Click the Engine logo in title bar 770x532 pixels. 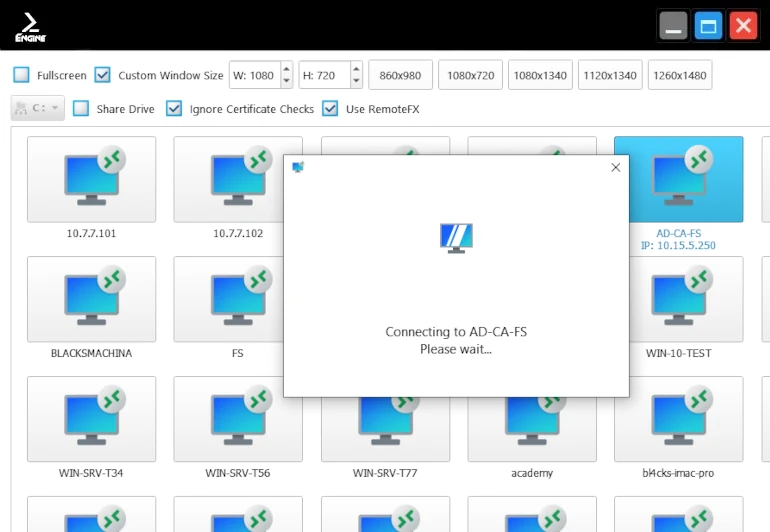coord(30,27)
